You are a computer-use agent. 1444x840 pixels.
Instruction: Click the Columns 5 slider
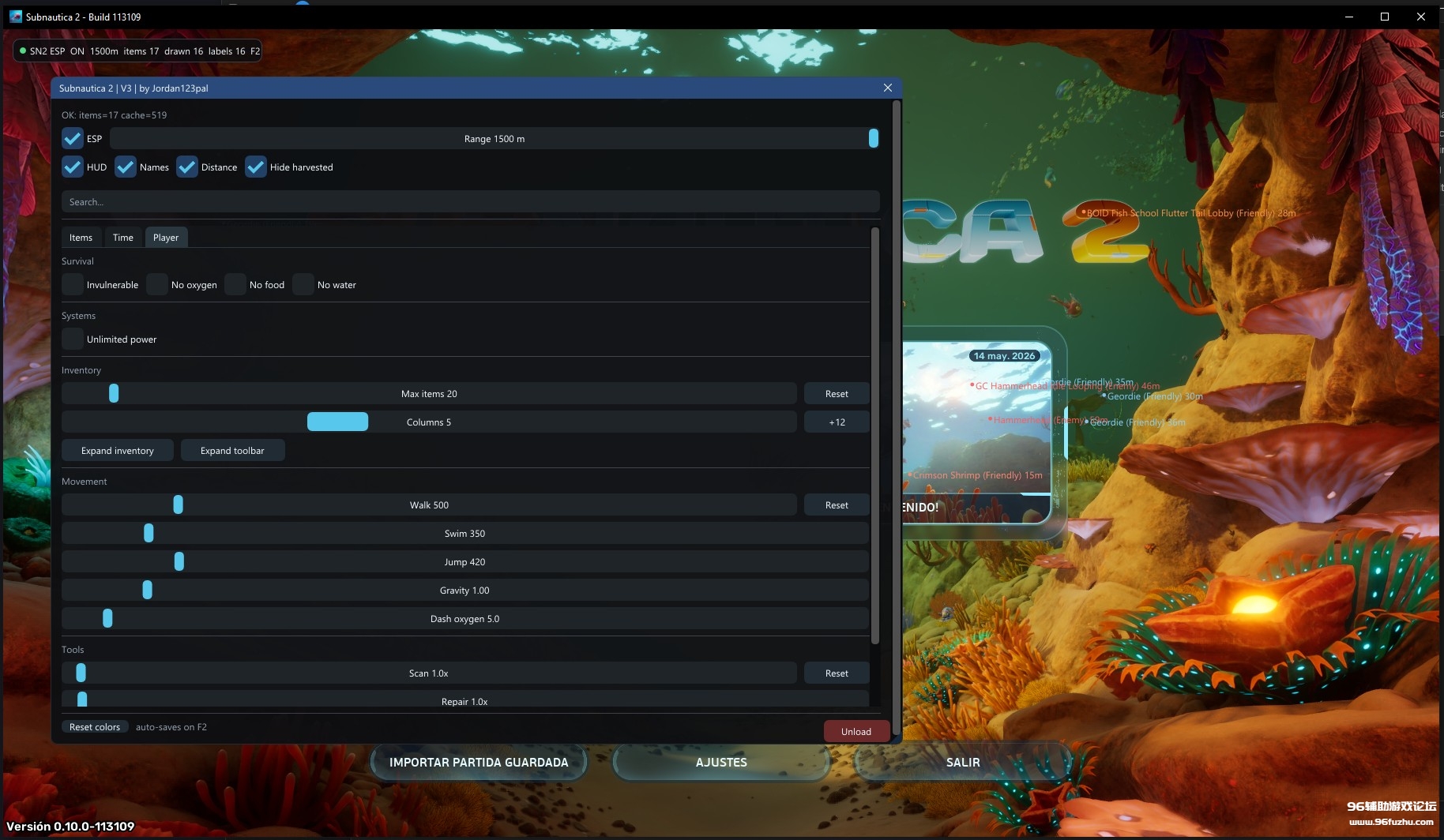click(429, 422)
